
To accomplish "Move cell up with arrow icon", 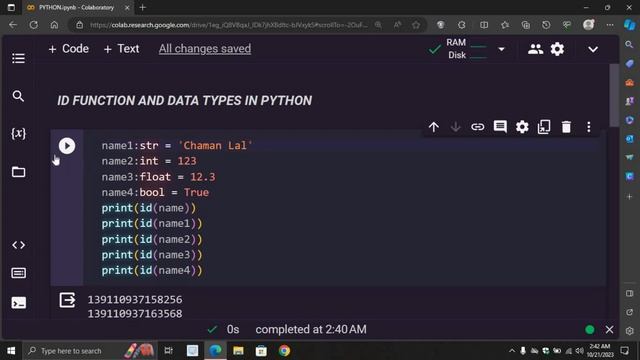I will [x=433, y=127].
